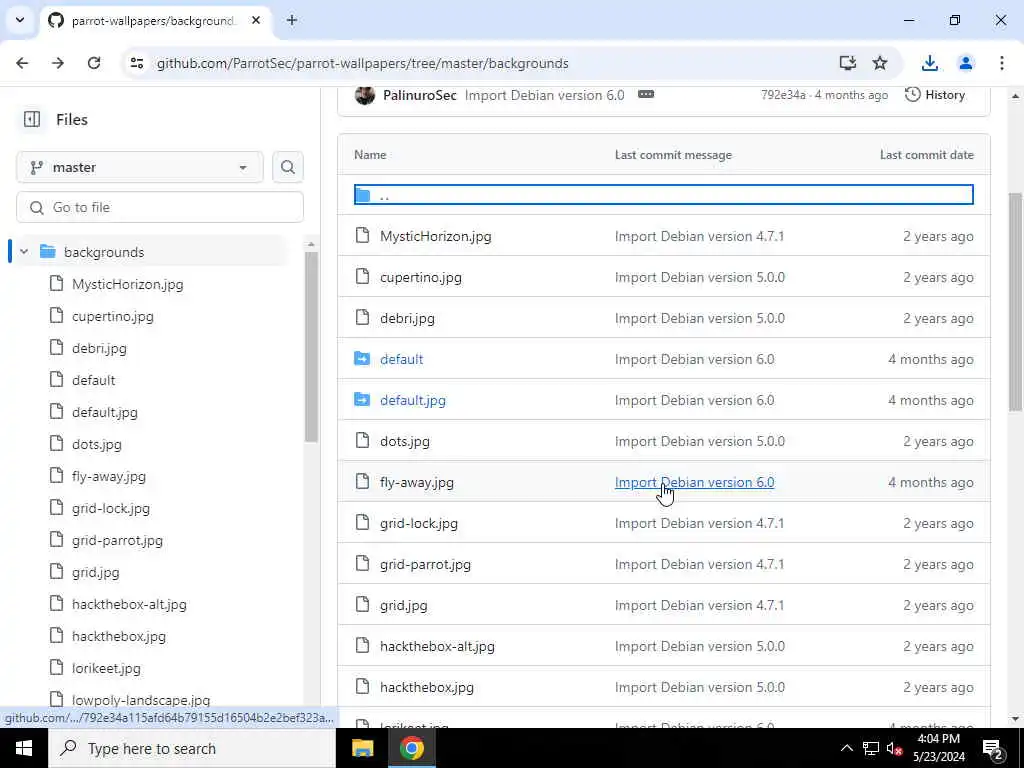
Task: Click file icon beside dots.jpg in list
Action: point(362,441)
